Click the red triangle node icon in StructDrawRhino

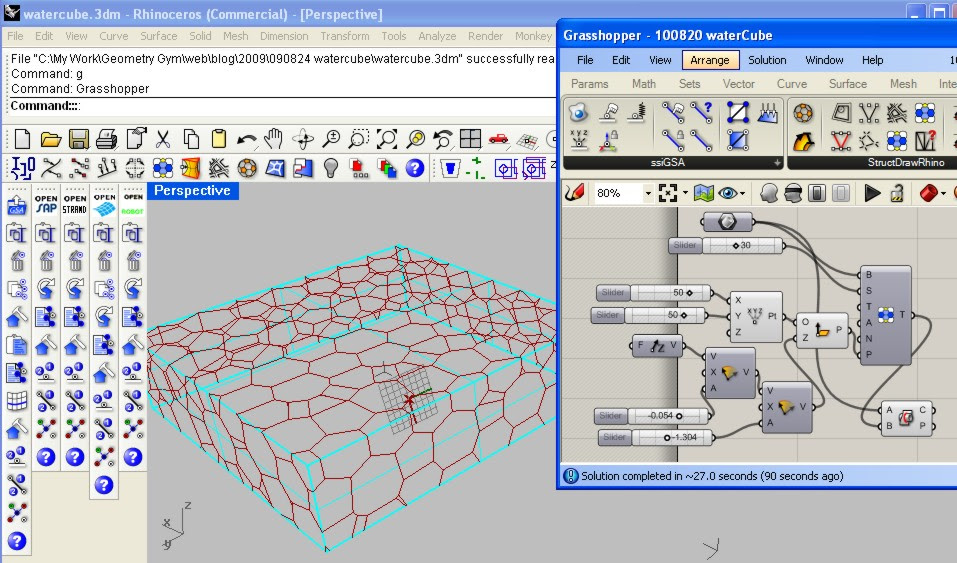click(x=841, y=141)
